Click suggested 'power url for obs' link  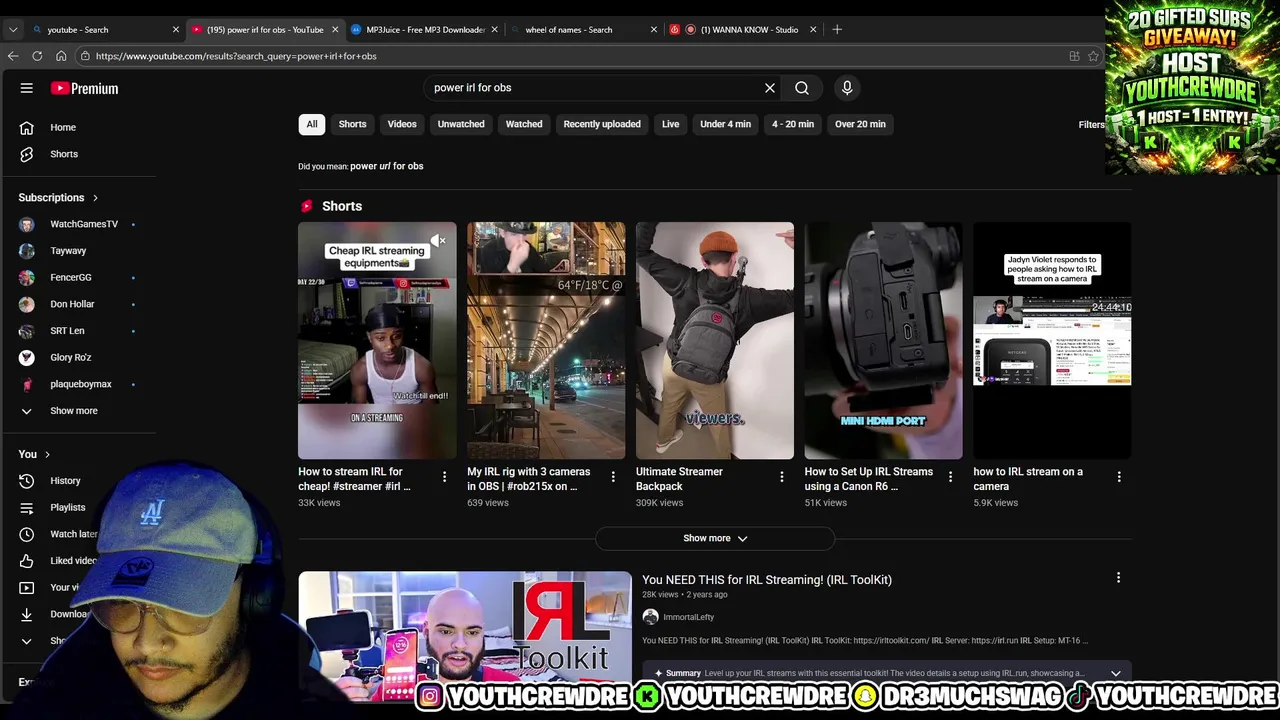click(387, 166)
